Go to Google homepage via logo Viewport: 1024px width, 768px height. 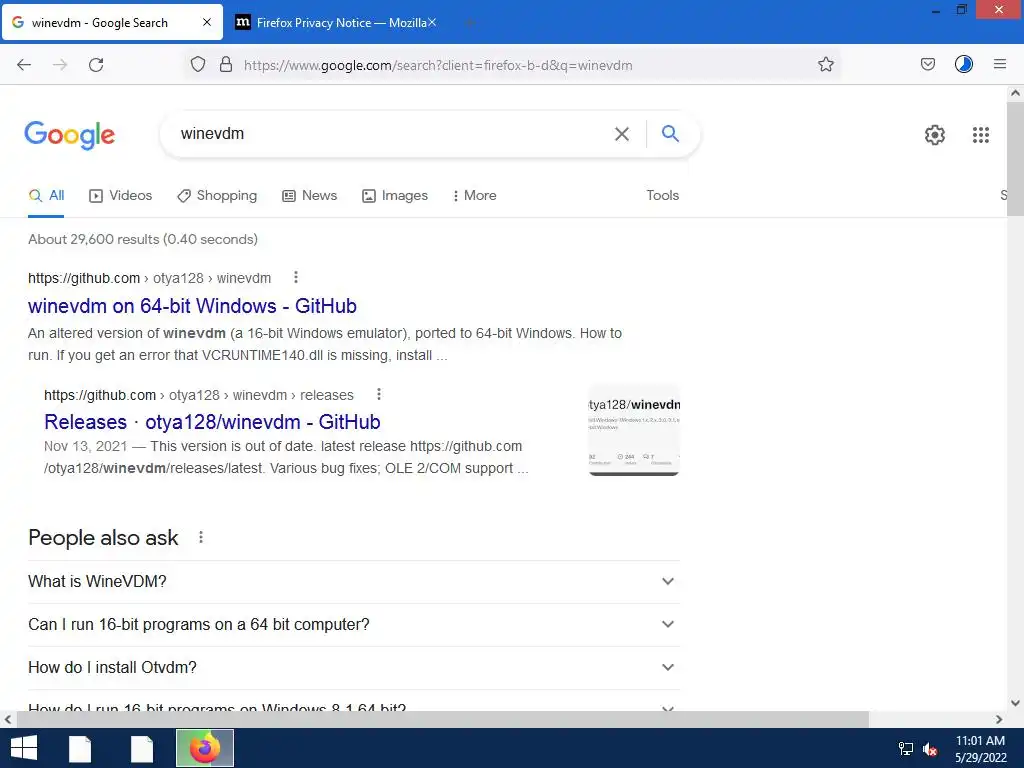tap(69, 135)
